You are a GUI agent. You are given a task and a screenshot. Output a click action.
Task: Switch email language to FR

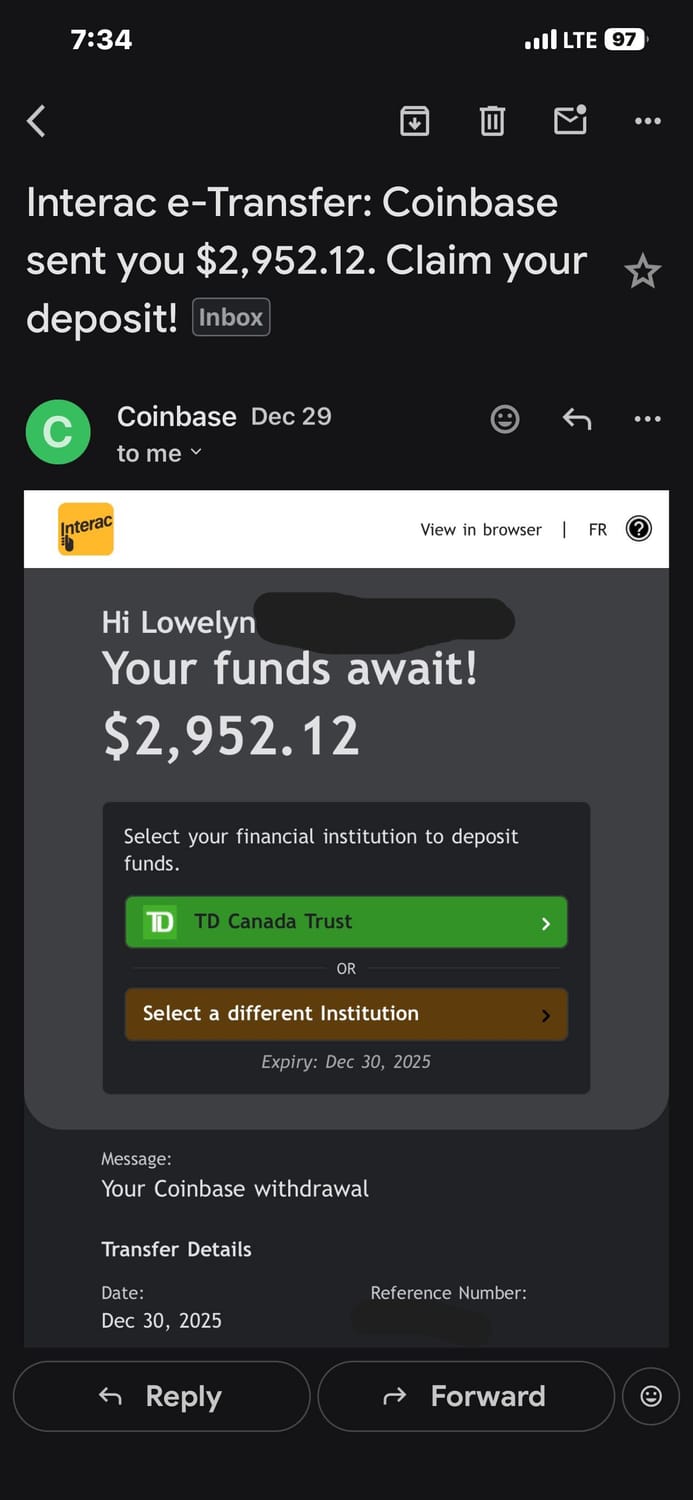pyautogui.click(x=598, y=530)
